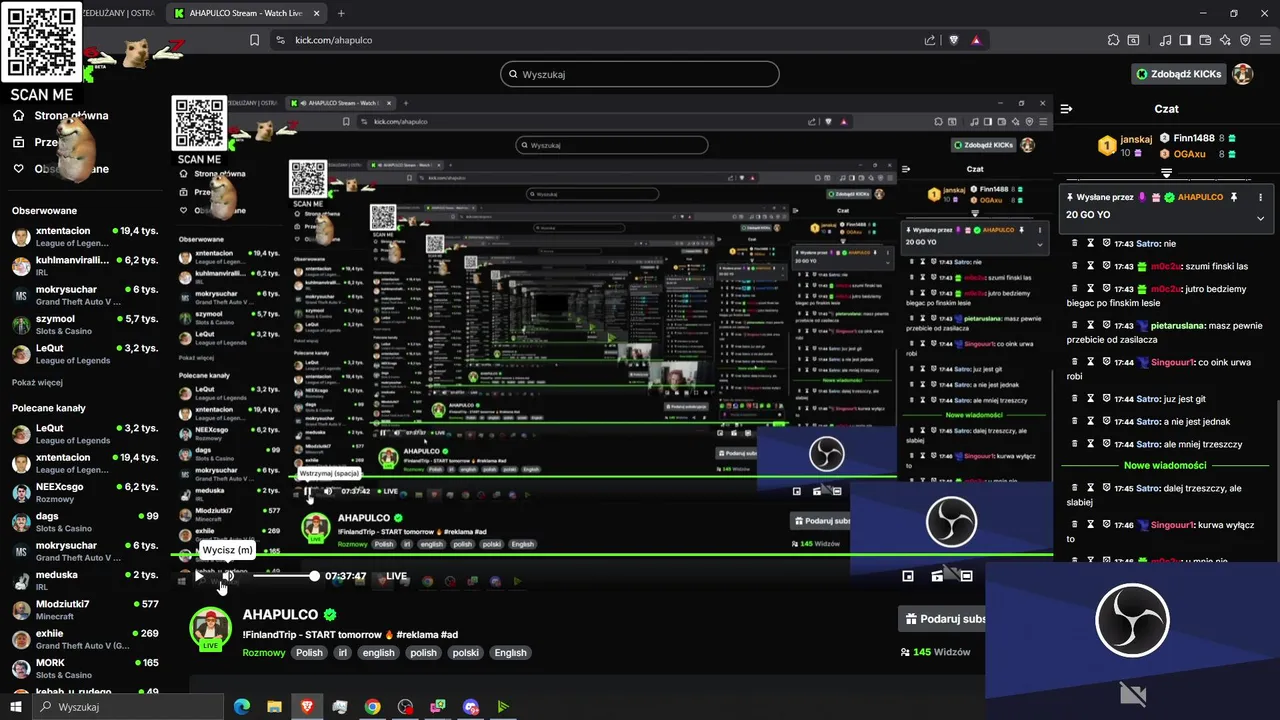Open Singouur1 profile from 'co oink urwa robi'
1280x720 pixels.
(1173, 362)
